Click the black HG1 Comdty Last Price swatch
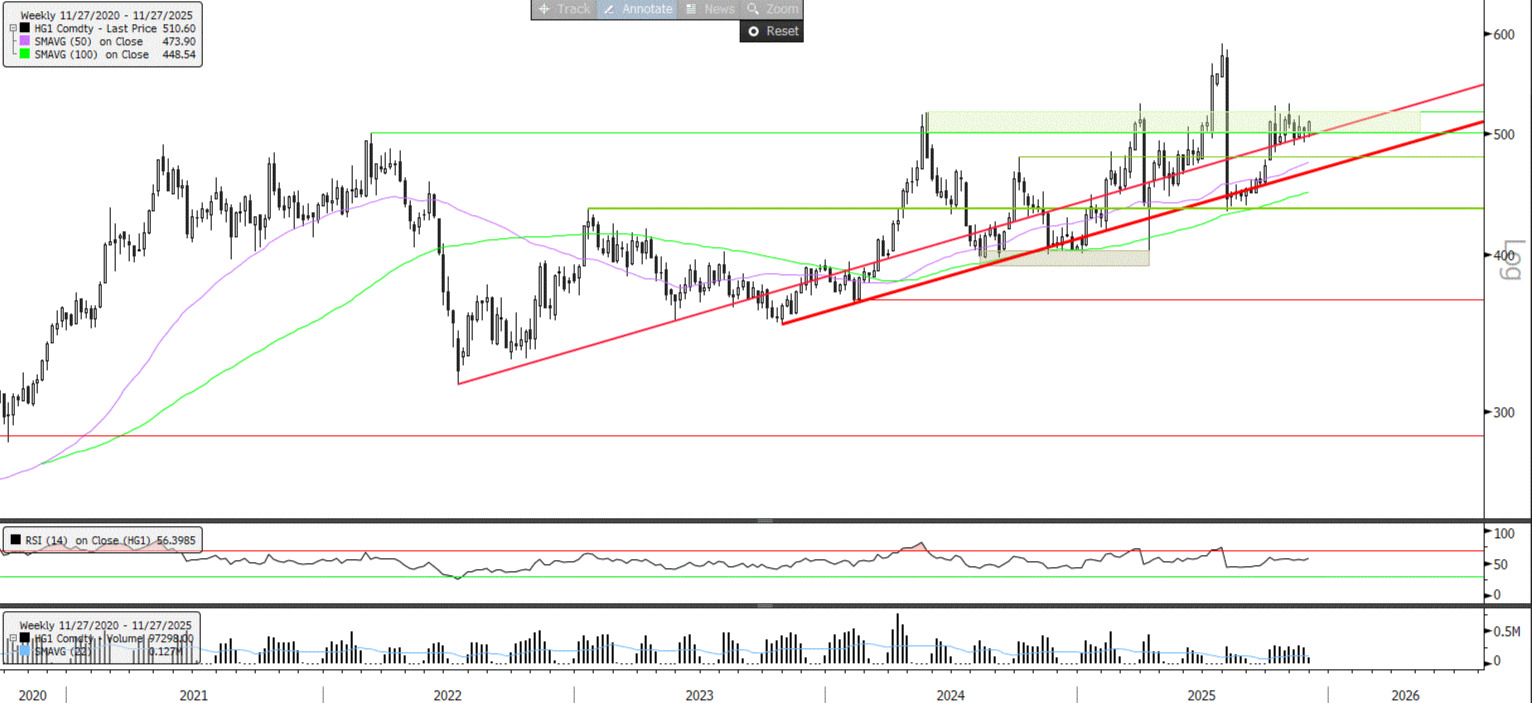Image resolution: width=1532 pixels, height=703 pixels. pos(25,29)
